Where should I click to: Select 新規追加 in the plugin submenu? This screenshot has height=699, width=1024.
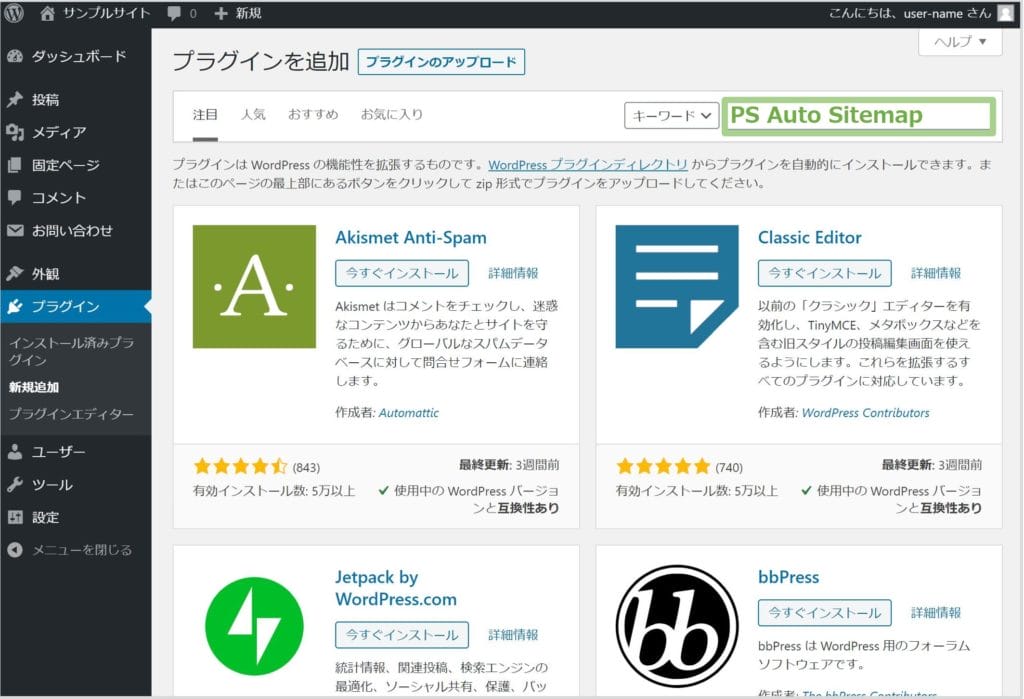pos(34,387)
